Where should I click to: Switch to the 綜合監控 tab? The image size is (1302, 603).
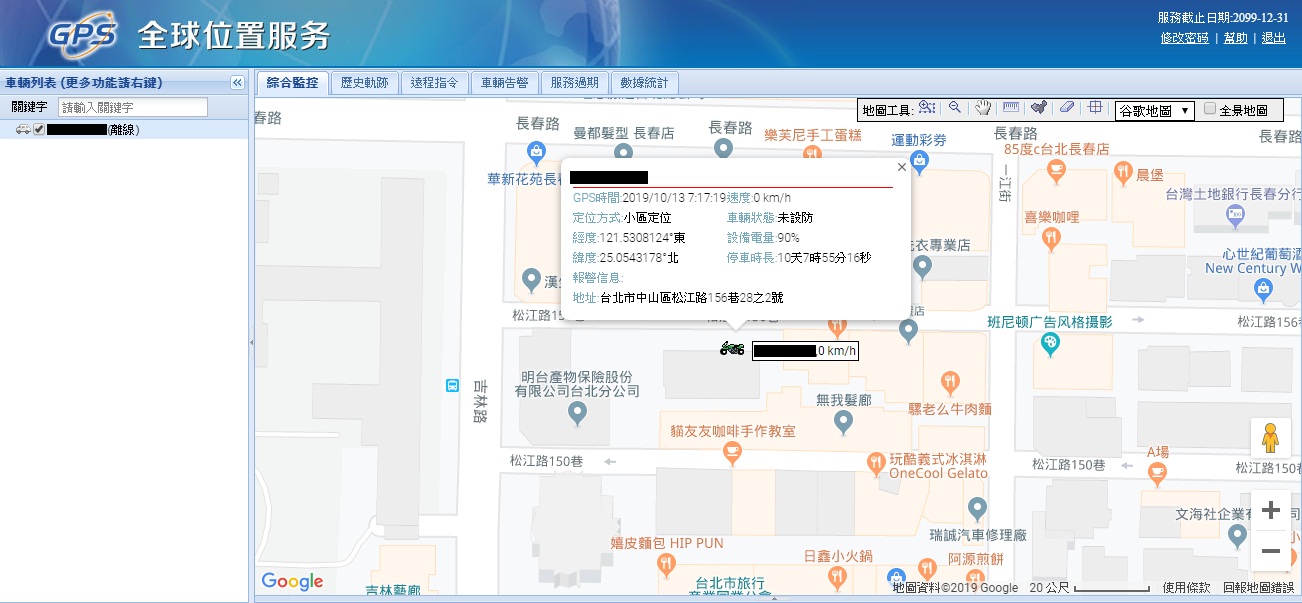tap(292, 83)
